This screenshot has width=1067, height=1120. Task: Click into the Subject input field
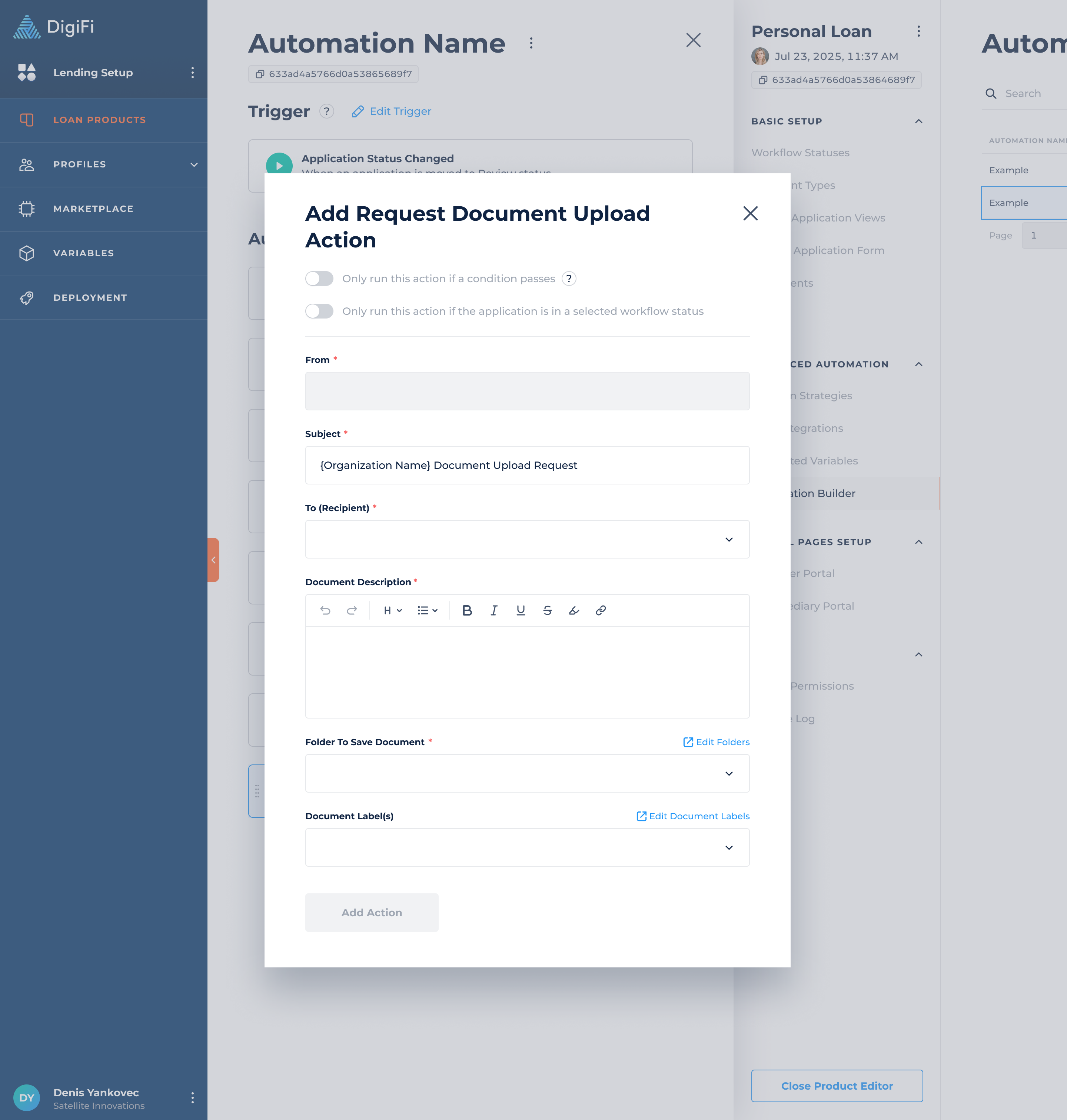pos(527,465)
